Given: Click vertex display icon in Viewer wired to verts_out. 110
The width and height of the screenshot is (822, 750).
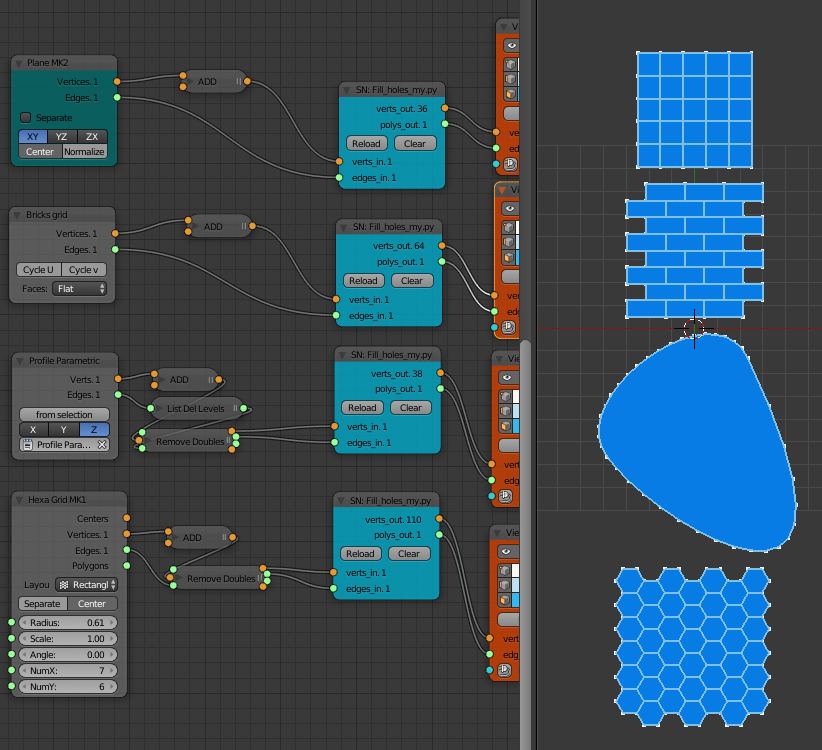Looking at the screenshot, I should coord(504,570).
